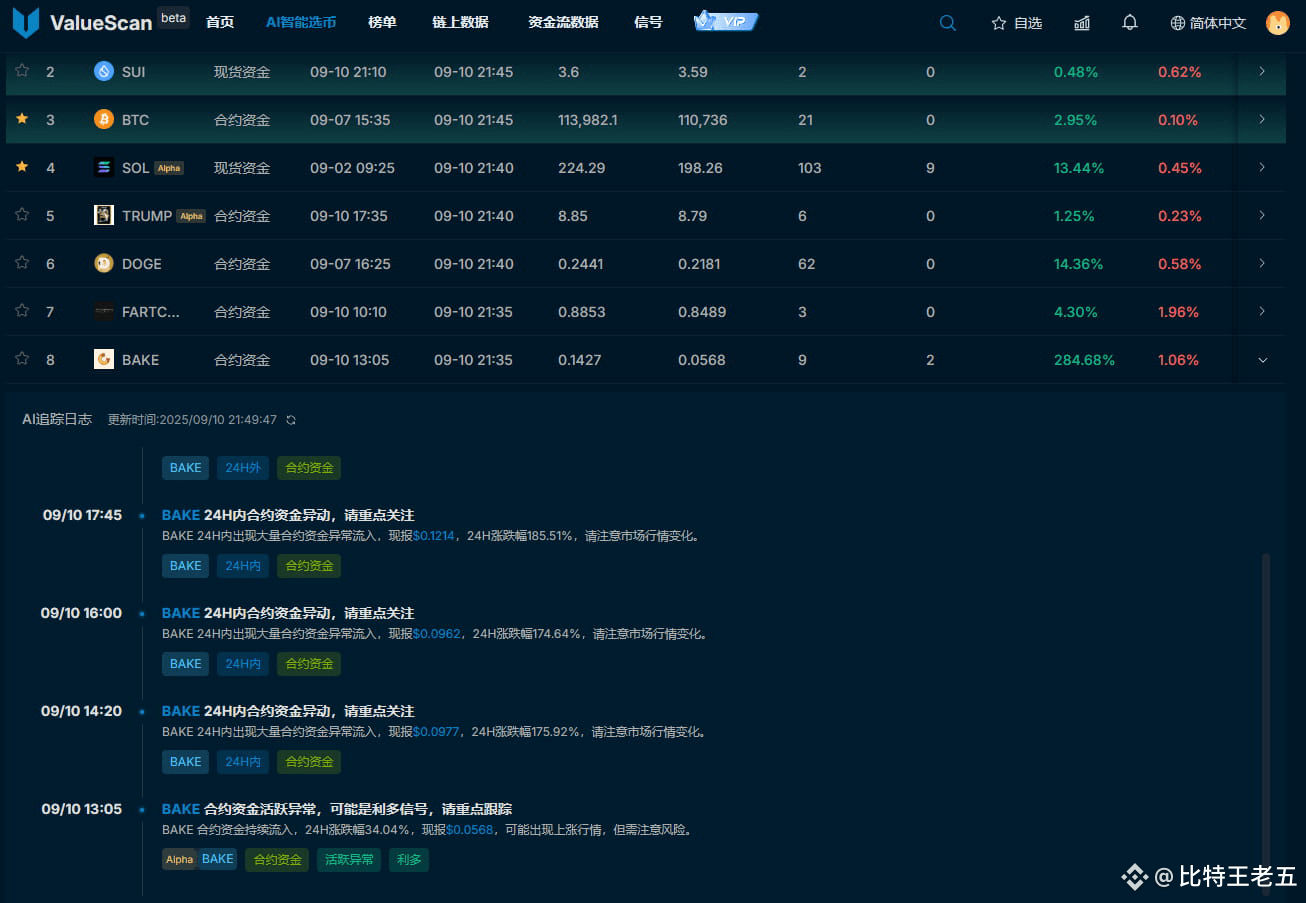Viewport: 1306px width, 903px height.
Task: Click BAKE link in 13:05 log entry
Action: 181,809
